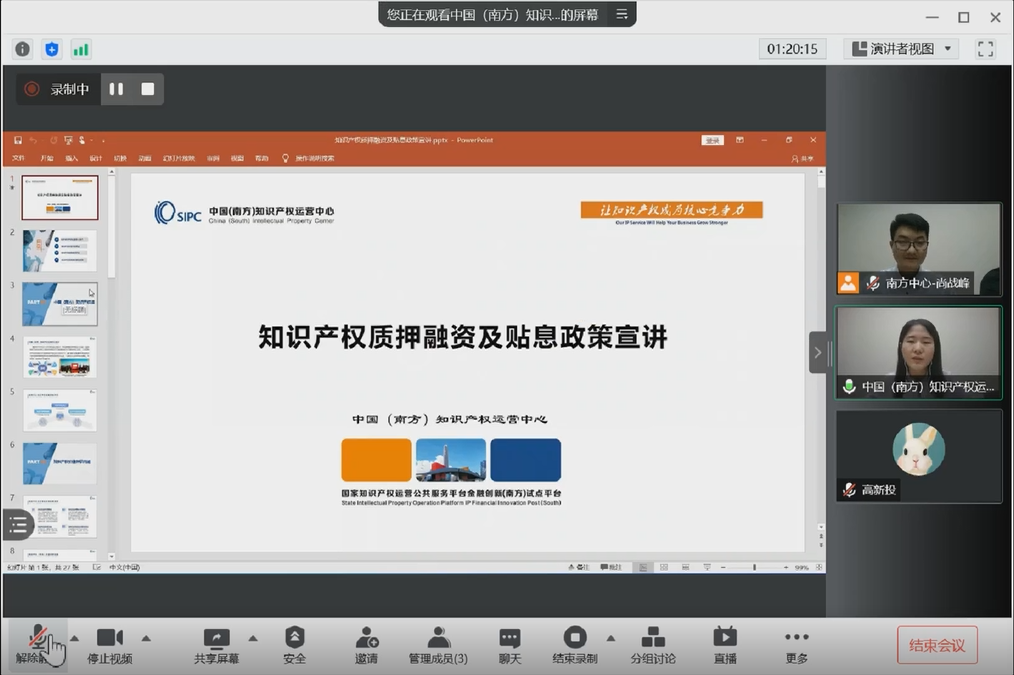Click the floating list icon at lower left
This screenshot has width=1014, height=675.
[x=17, y=525]
